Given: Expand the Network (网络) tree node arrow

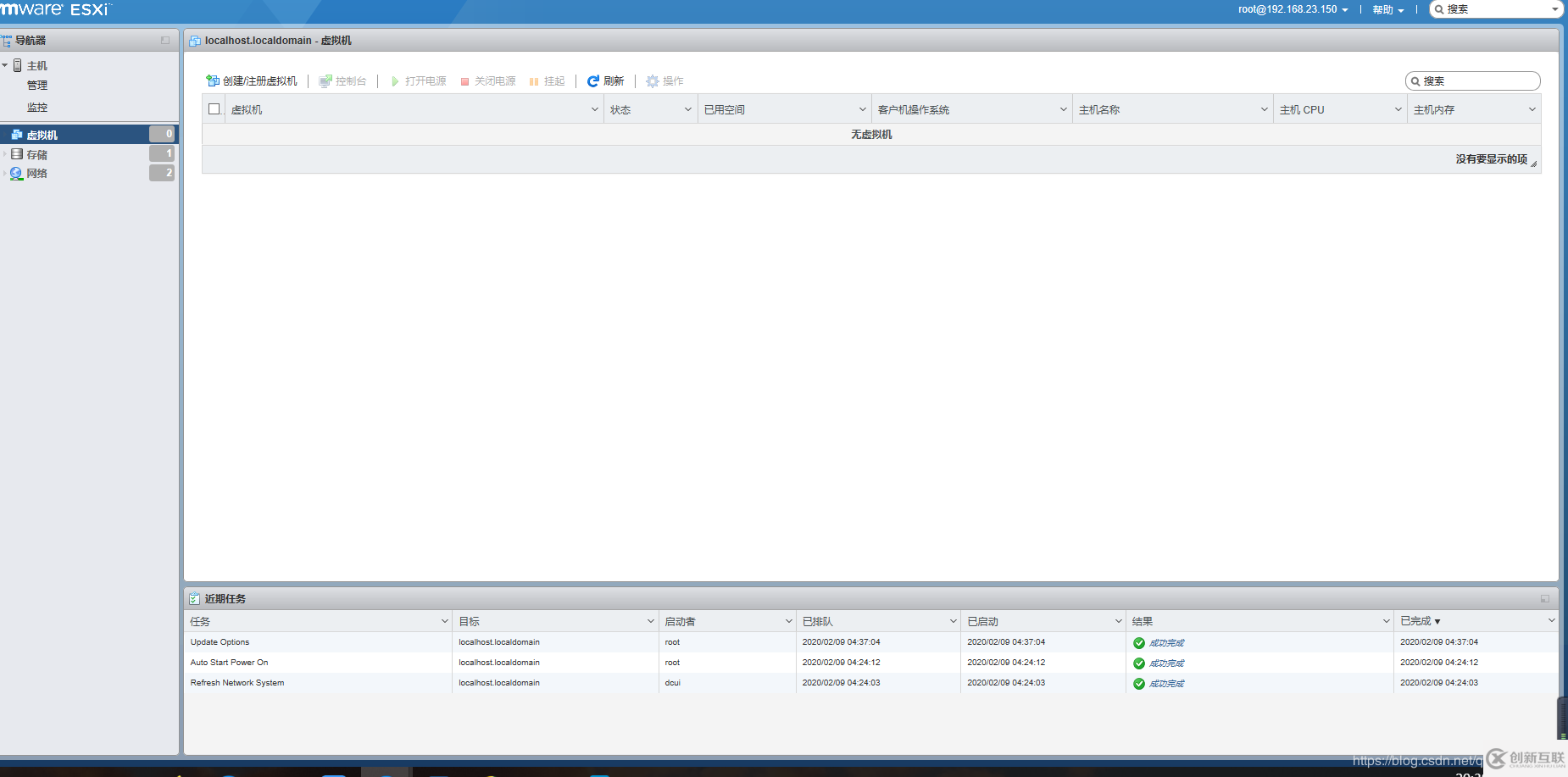Looking at the screenshot, I should pyautogui.click(x=5, y=173).
